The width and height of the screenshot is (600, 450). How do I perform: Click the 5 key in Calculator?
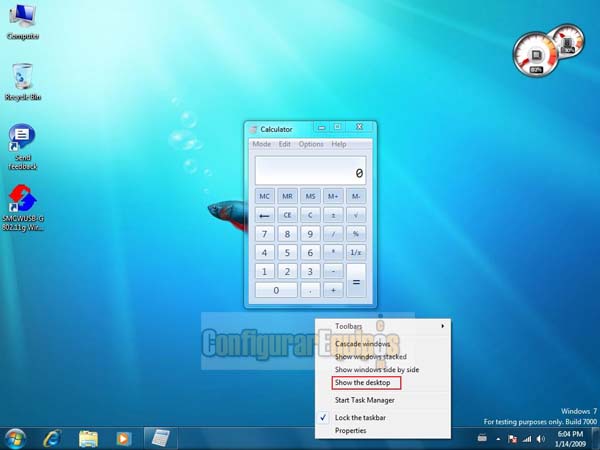287,253
